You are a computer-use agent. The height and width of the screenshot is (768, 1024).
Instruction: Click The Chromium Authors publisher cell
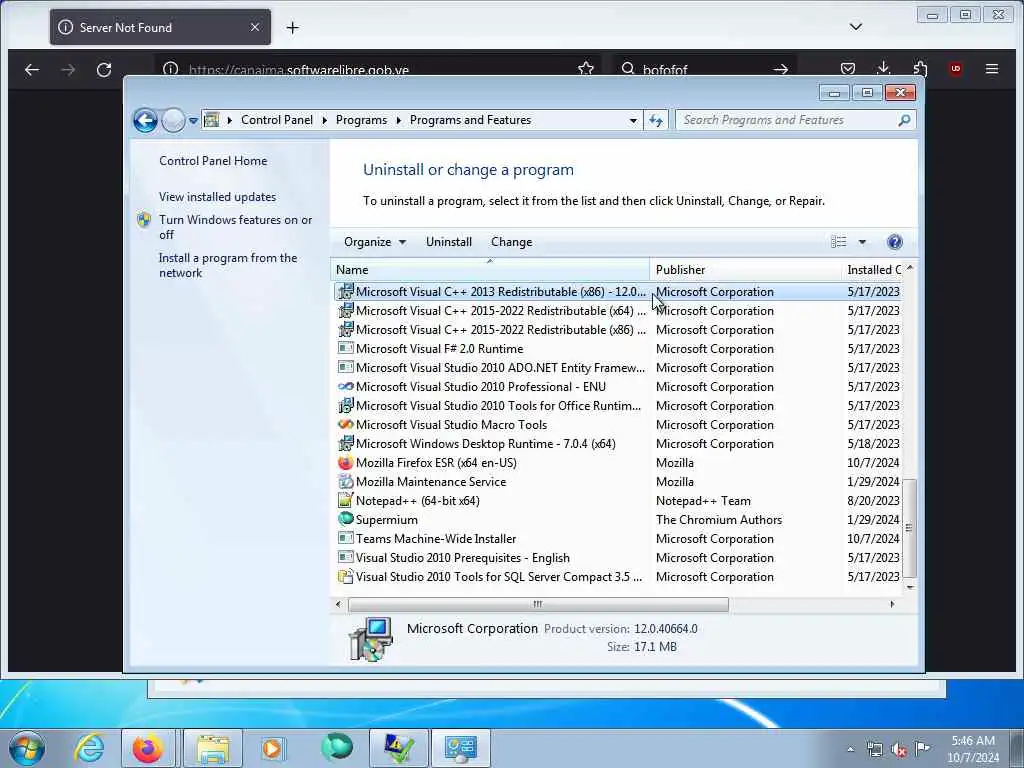[x=718, y=520]
